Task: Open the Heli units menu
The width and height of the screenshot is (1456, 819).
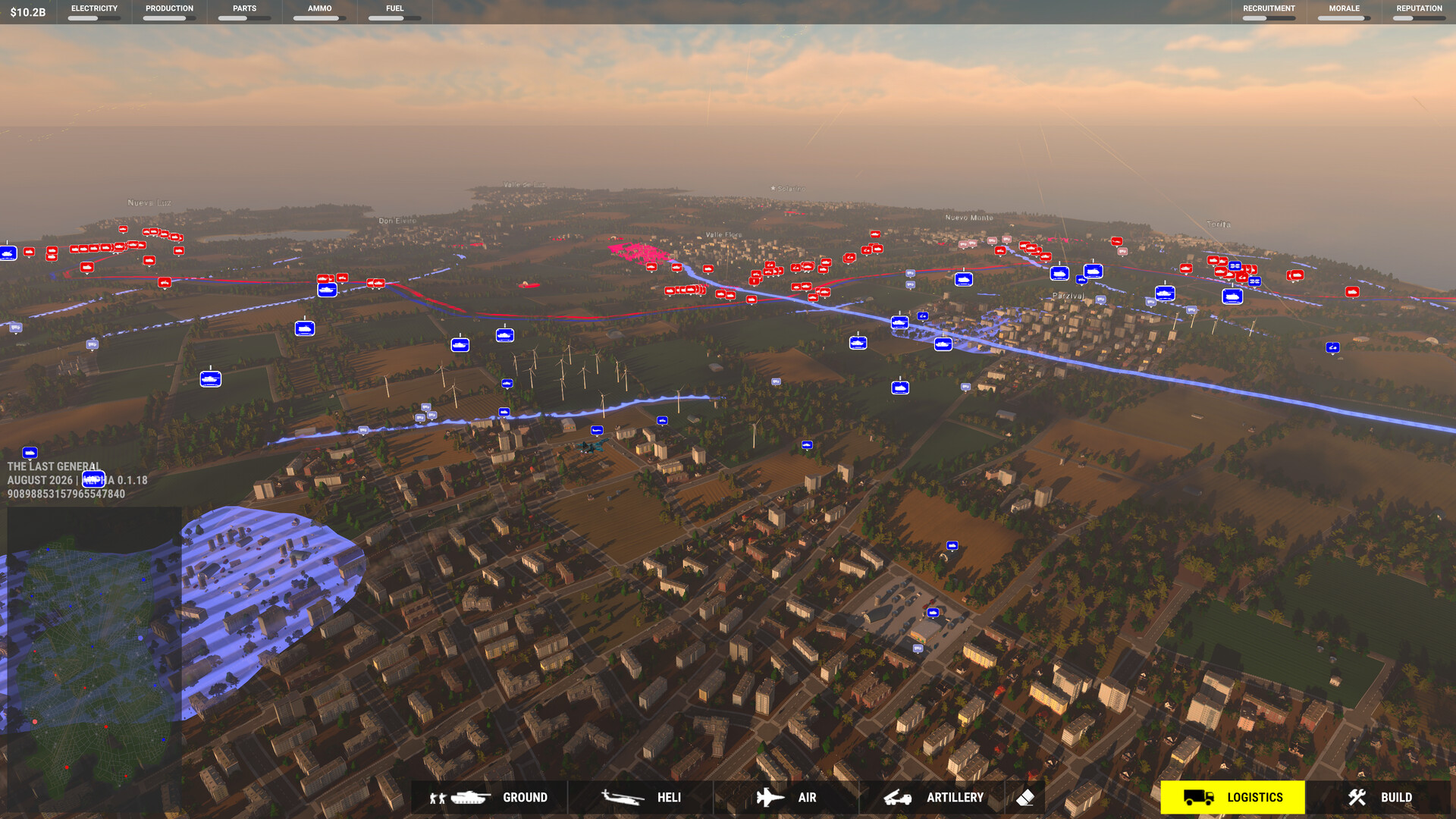Action: [641, 797]
